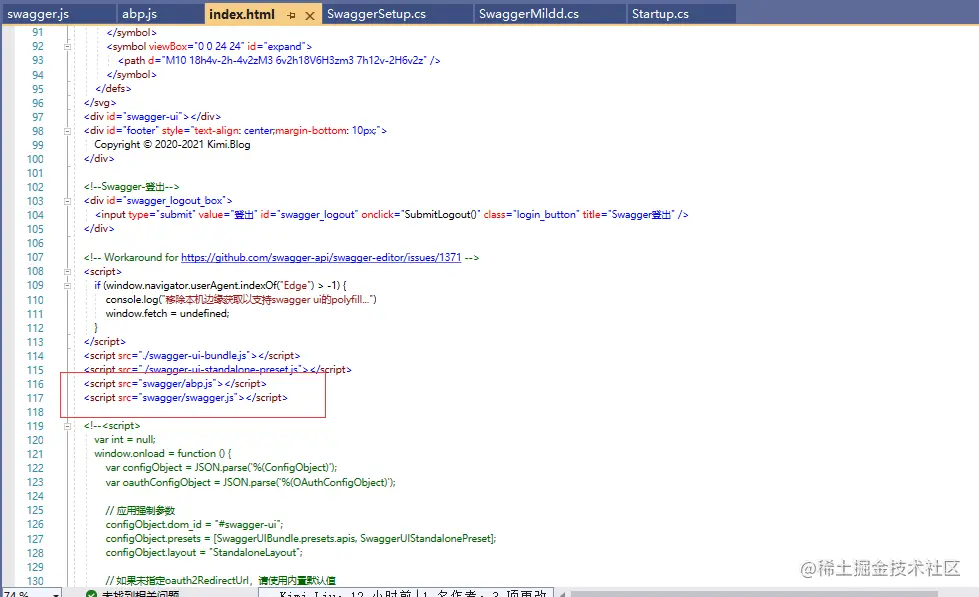Click the console.log polyfill line
The width and height of the screenshot is (979, 597).
coord(241,300)
